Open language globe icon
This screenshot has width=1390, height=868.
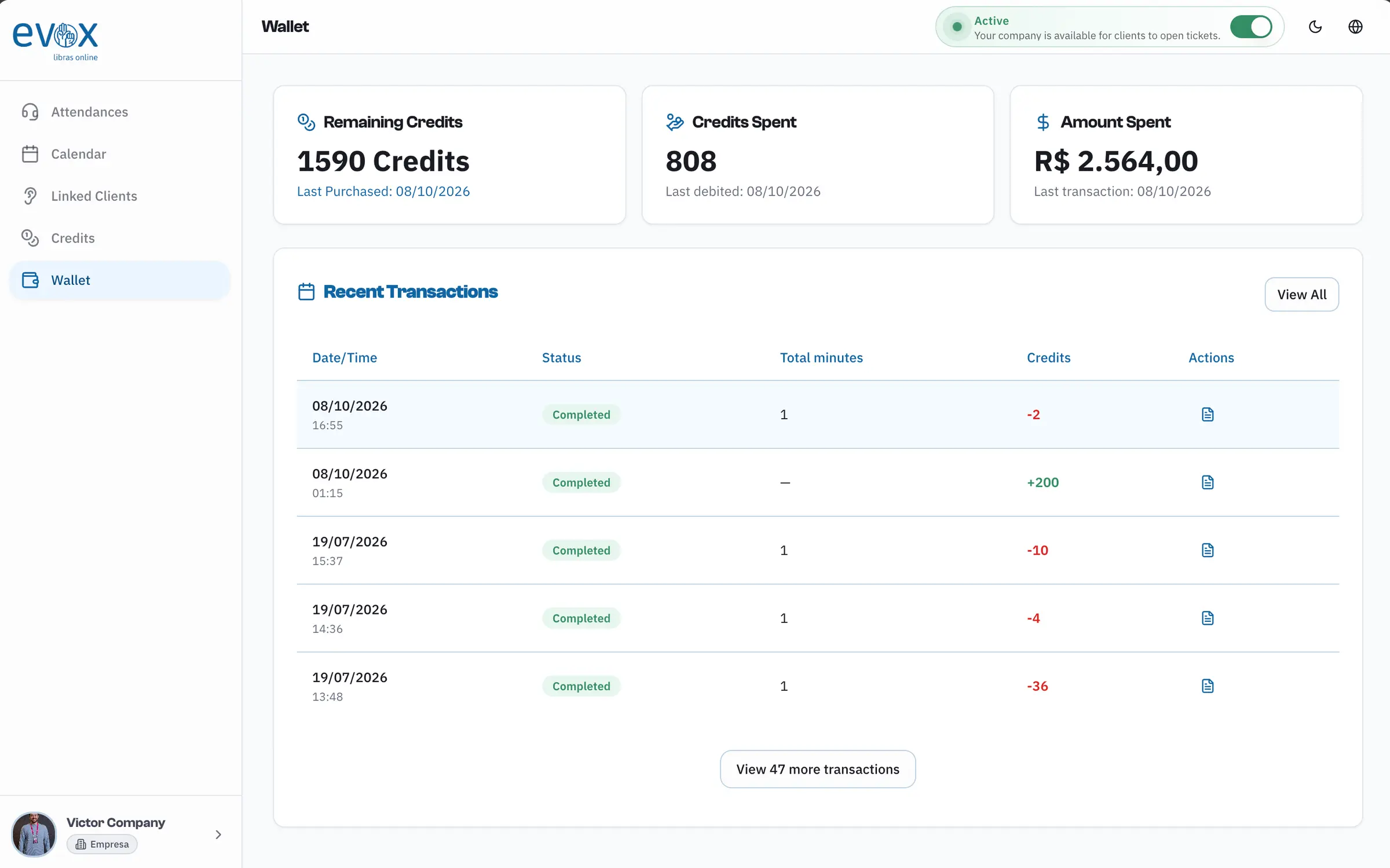click(x=1355, y=27)
